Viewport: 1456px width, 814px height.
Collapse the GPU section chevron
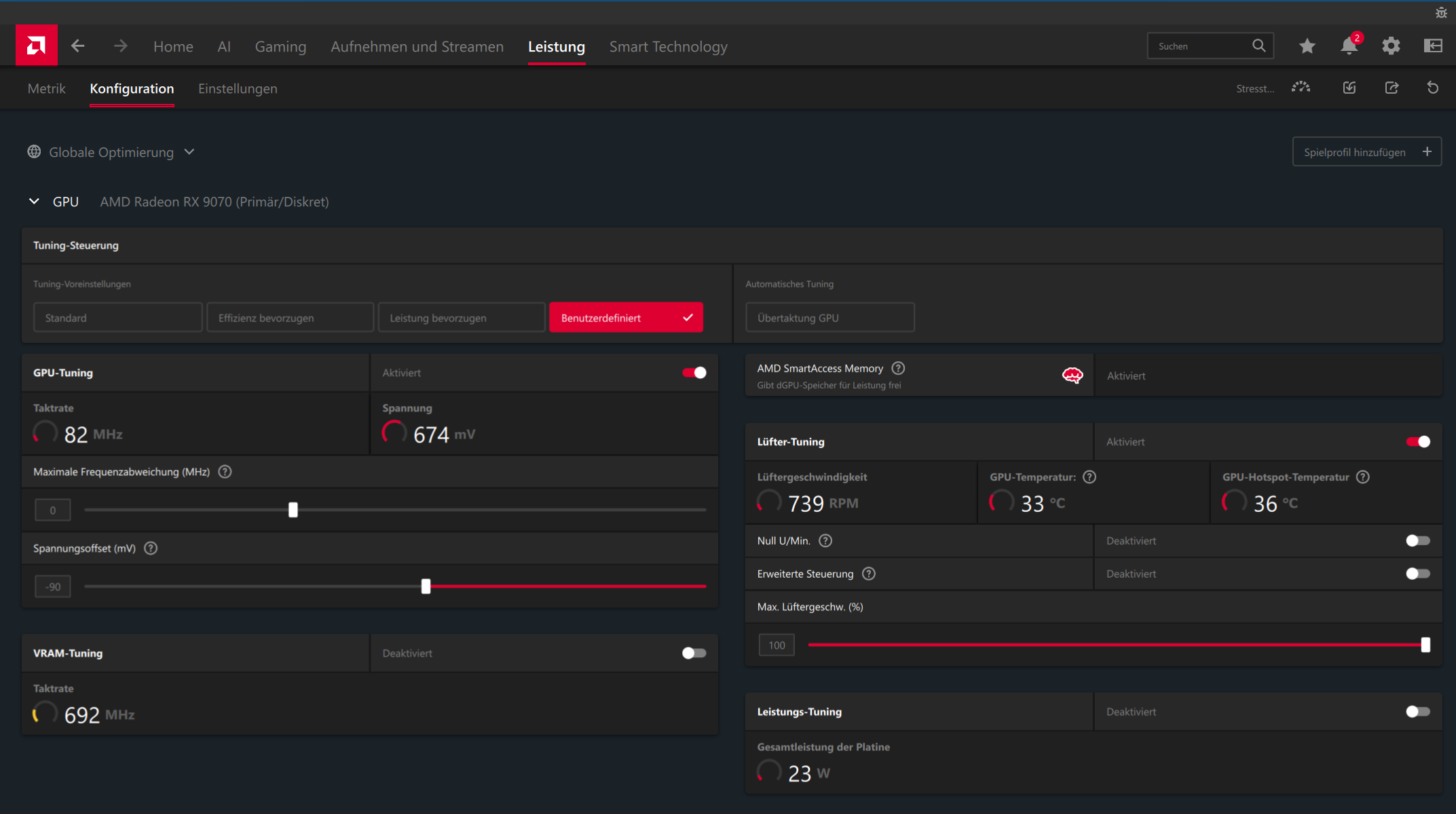(34, 202)
